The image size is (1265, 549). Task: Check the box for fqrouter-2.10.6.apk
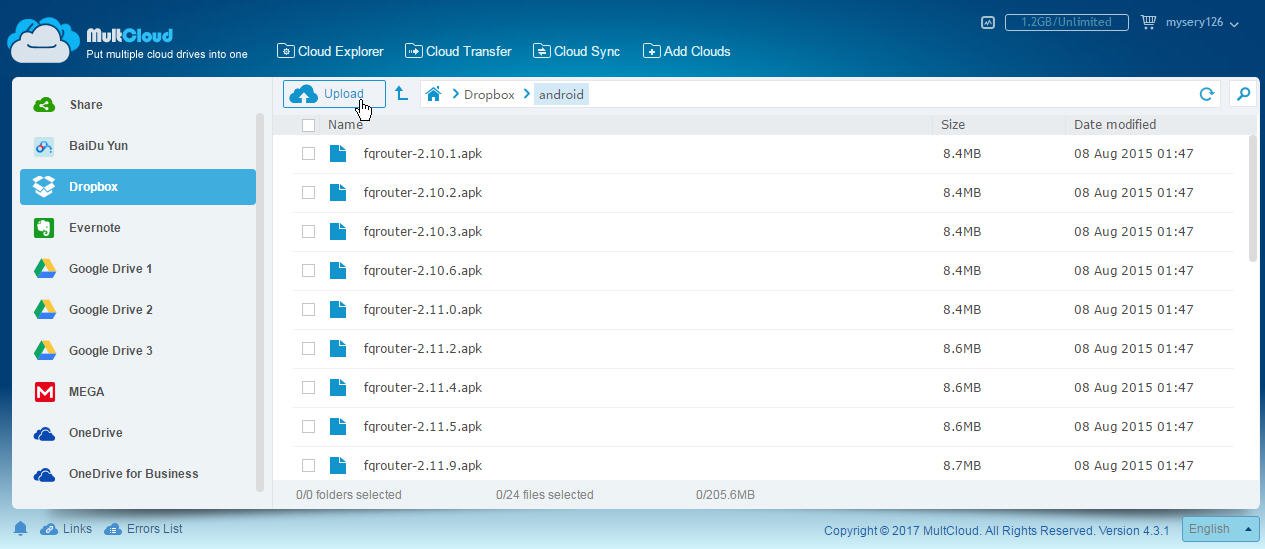coord(308,270)
